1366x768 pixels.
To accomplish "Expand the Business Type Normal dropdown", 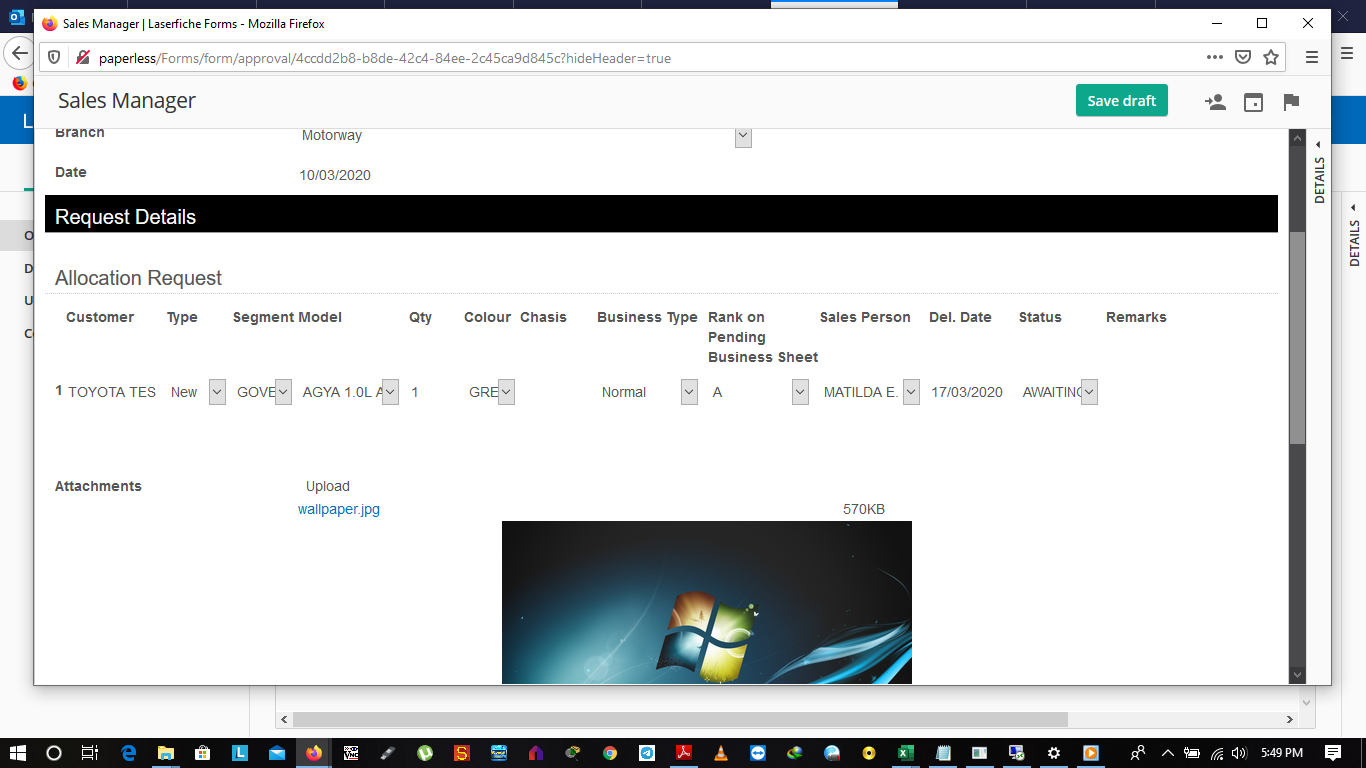I will coord(689,392).
